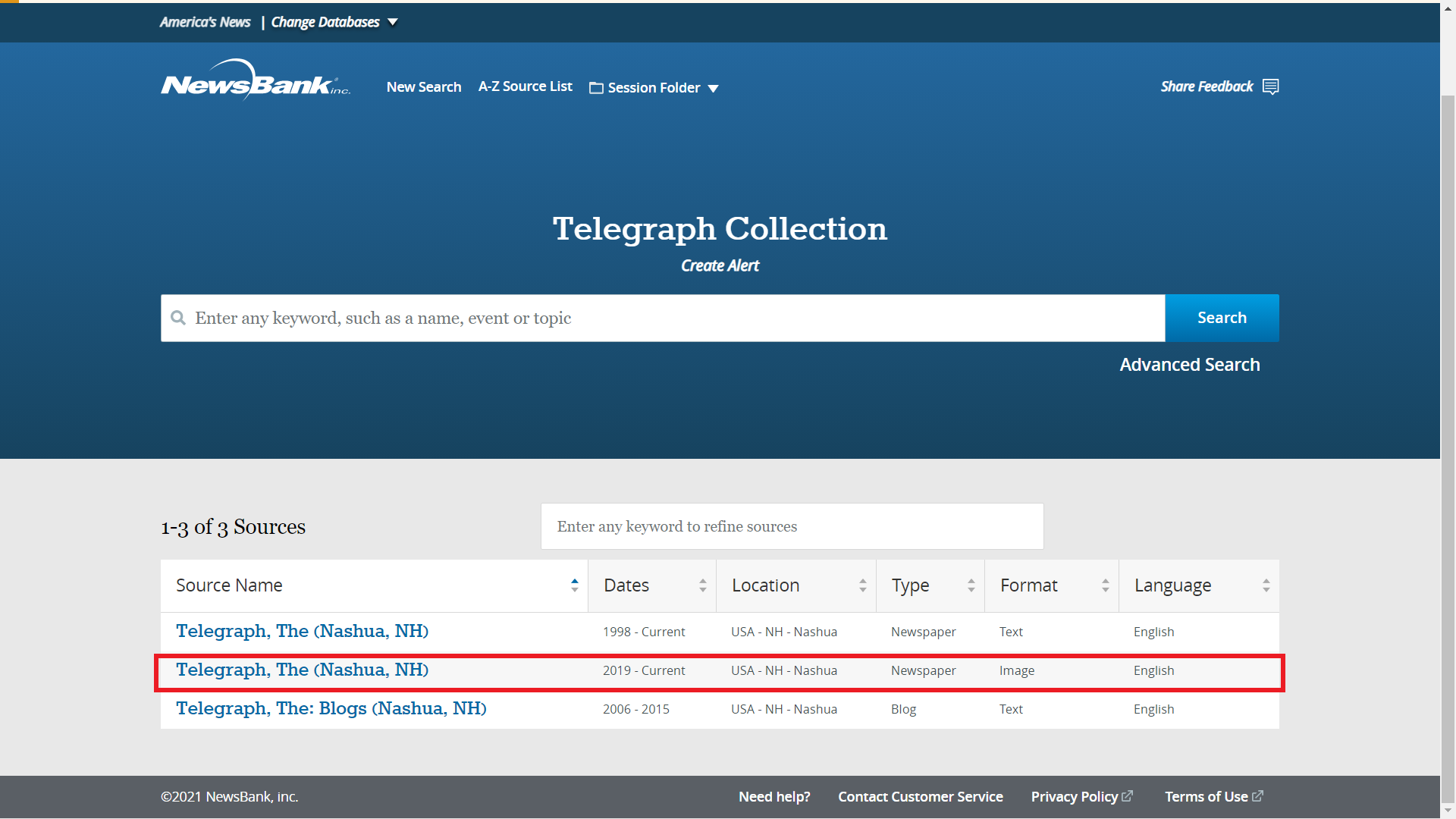
Task: Sort sources by Source Name arrows
Action: 575,585
